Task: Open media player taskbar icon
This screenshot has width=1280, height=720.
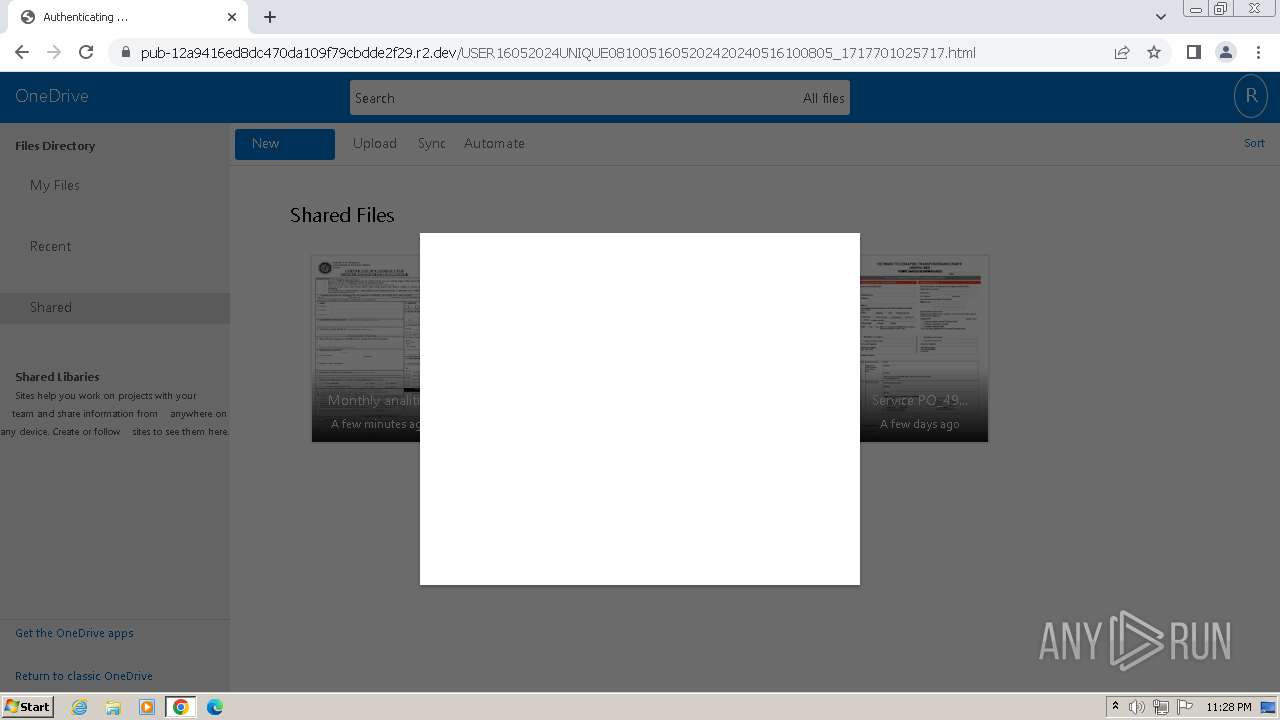Action: 147,707
